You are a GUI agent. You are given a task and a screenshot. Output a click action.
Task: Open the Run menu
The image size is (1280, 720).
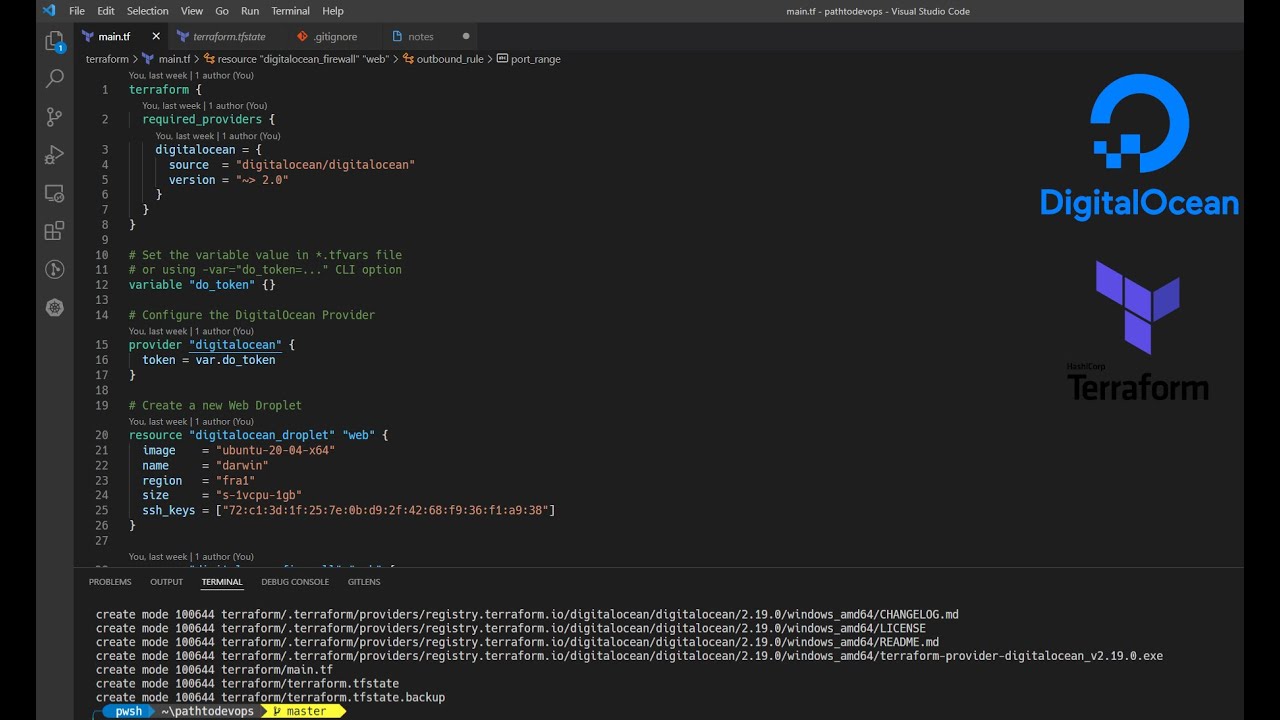coord(250,11)
